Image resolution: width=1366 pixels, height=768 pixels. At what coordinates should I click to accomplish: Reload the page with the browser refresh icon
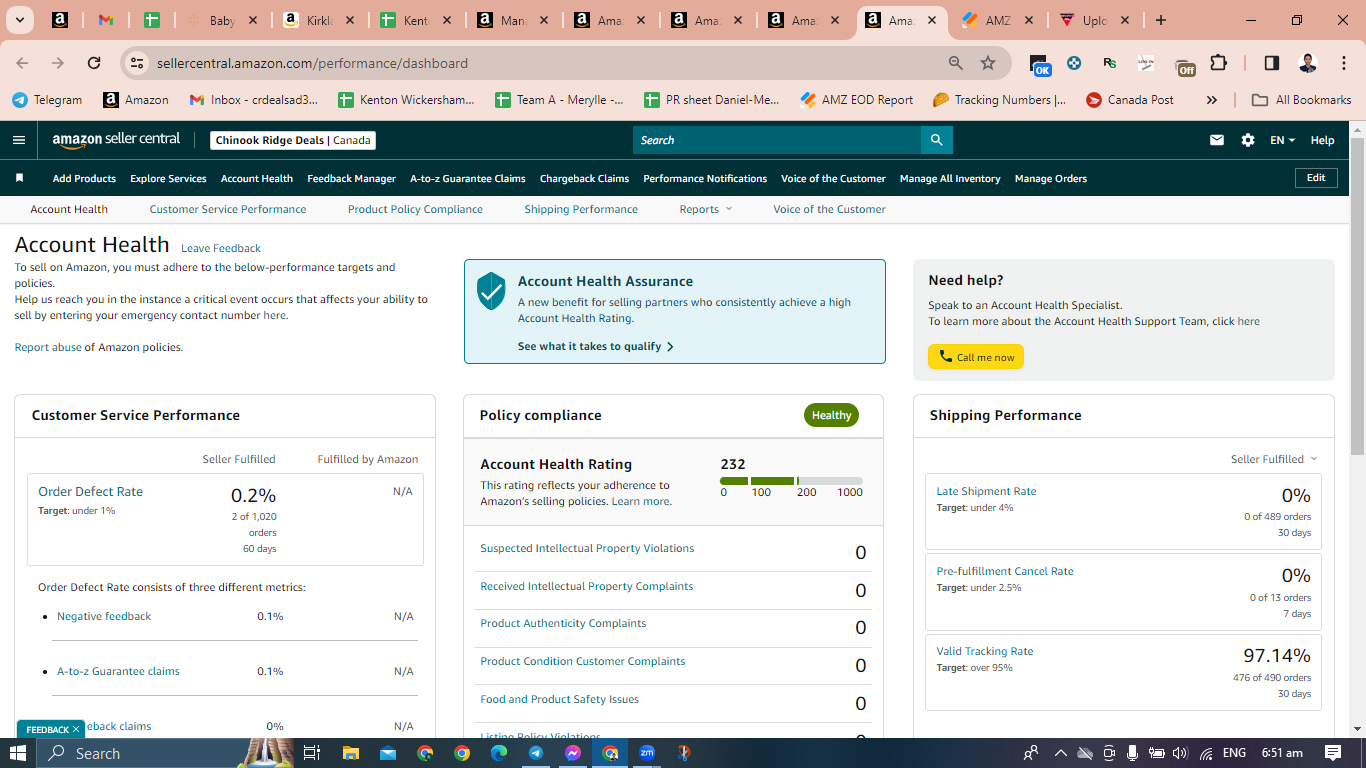(94, 63)
